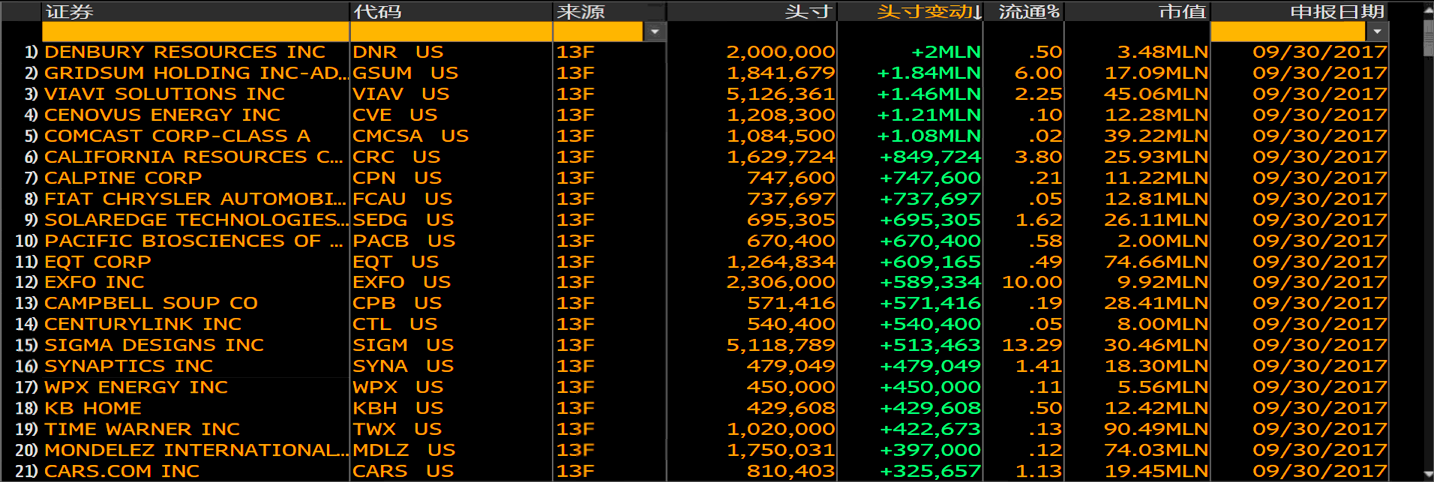Select CENOVUS ENERGY INC security

[x=162, y=115]
